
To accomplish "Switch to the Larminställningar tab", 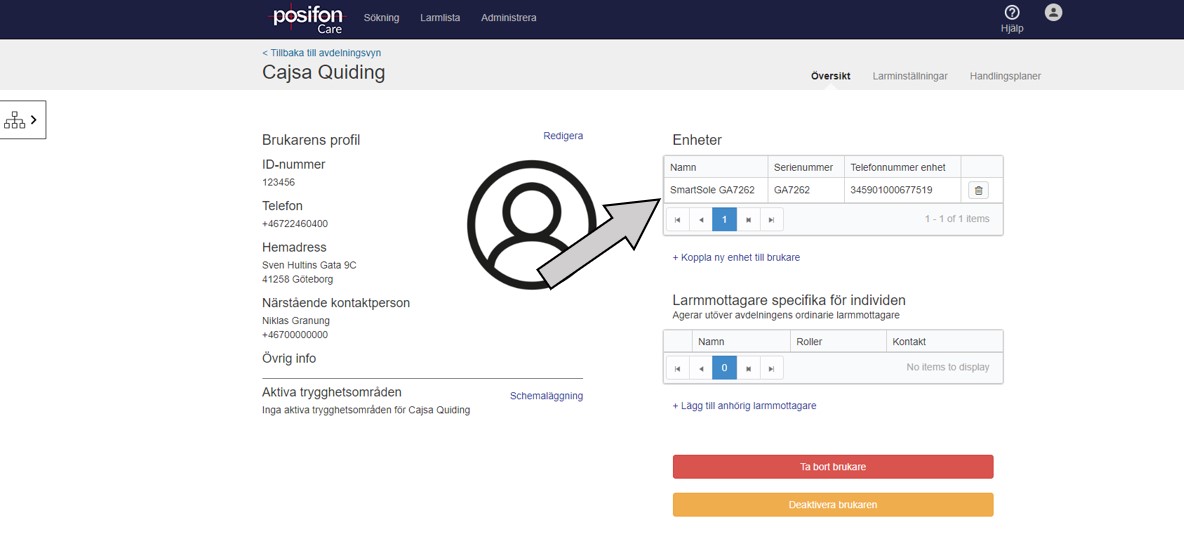I will pyautogui.click(x=910, y=76).
